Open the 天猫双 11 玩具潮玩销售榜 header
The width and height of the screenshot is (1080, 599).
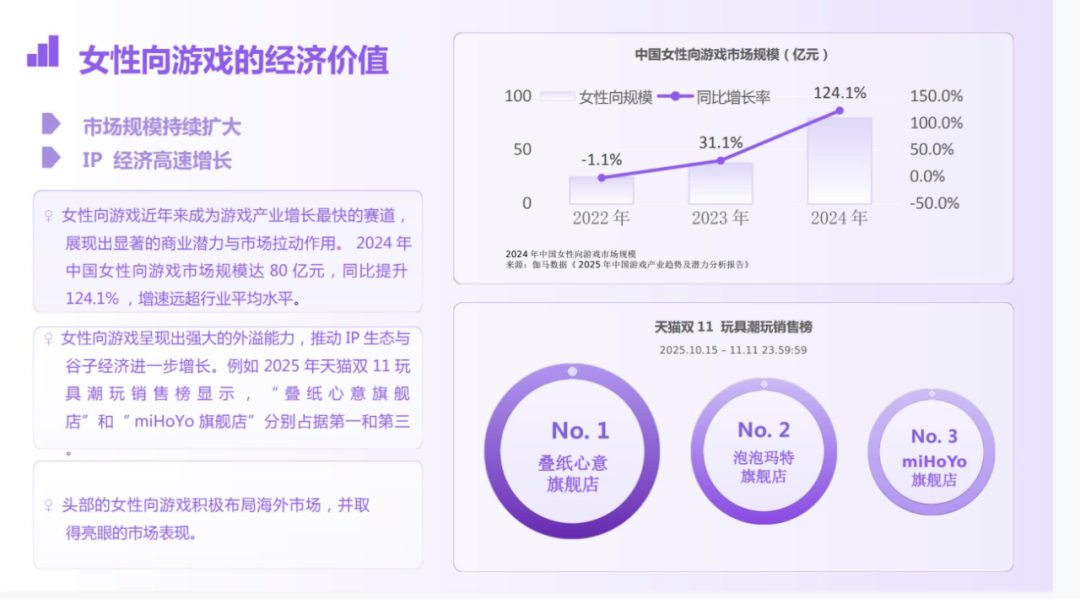click(x=738, y=324)
